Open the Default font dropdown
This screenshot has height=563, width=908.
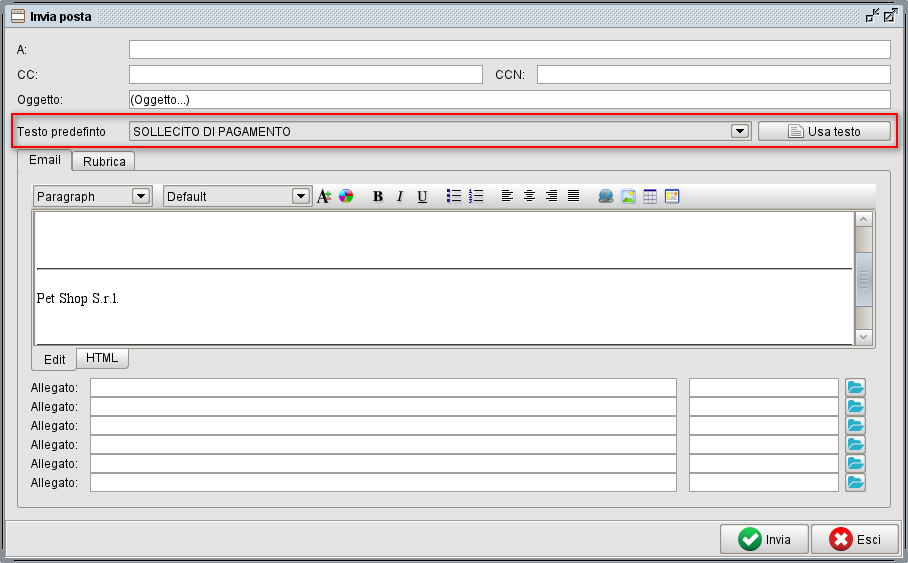click(x=301, y=197)
